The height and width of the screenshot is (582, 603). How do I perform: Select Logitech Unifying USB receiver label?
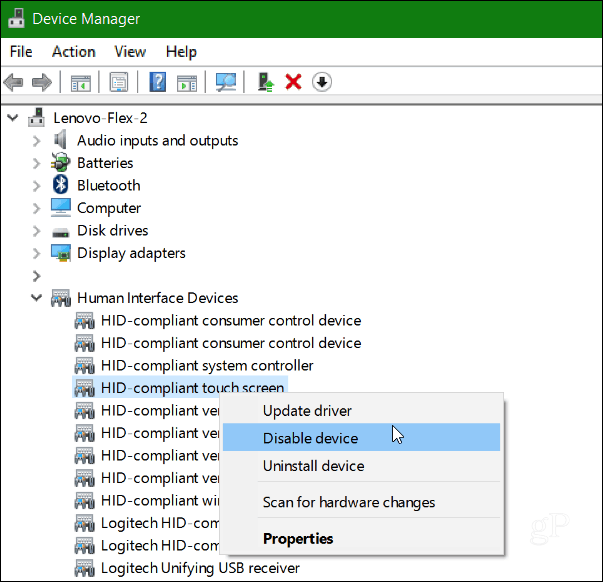click(x=200, y=568)
